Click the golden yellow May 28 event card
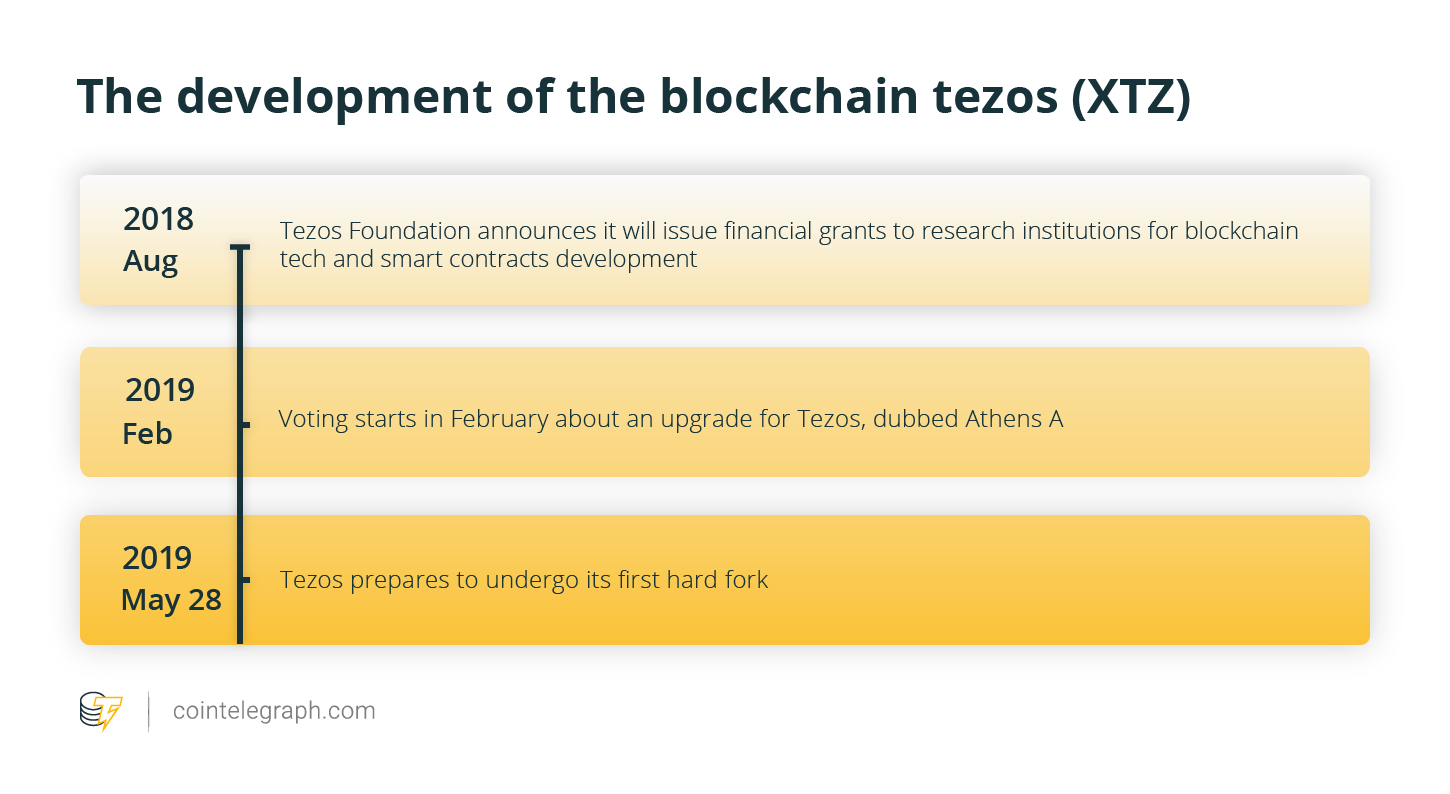Screen dimensions: 1450x794 (x=724, y=580)
